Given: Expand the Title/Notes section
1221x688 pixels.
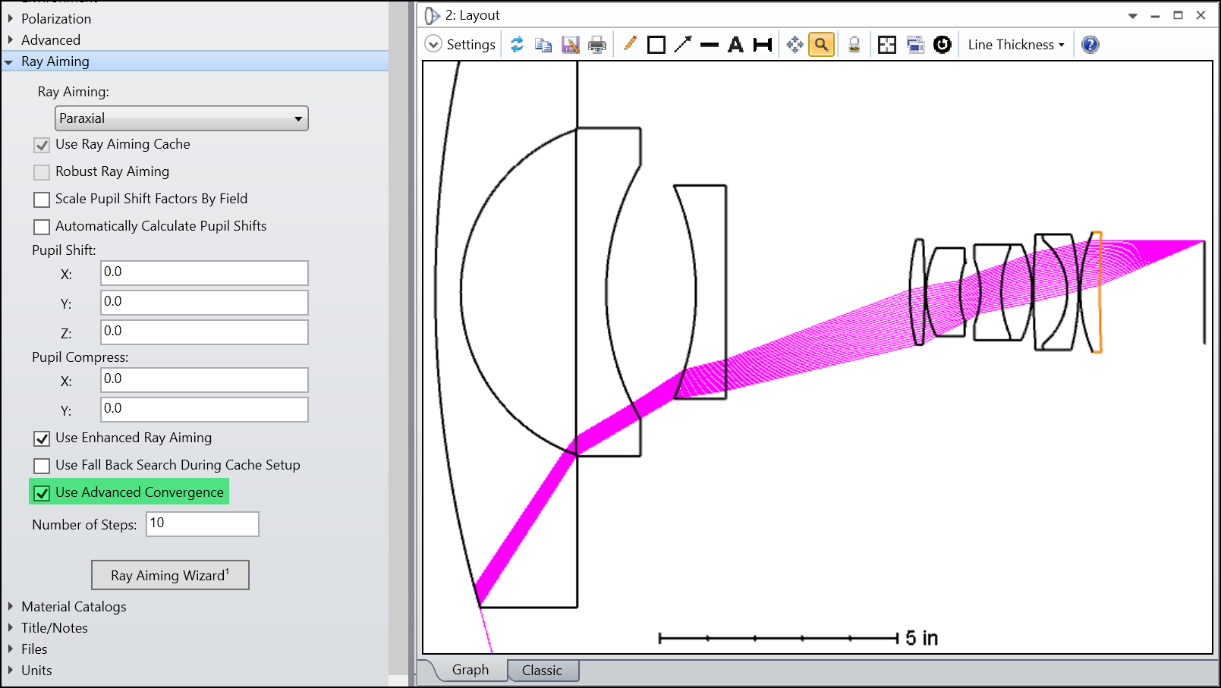Looking at the screenshot, I should 10,628.
